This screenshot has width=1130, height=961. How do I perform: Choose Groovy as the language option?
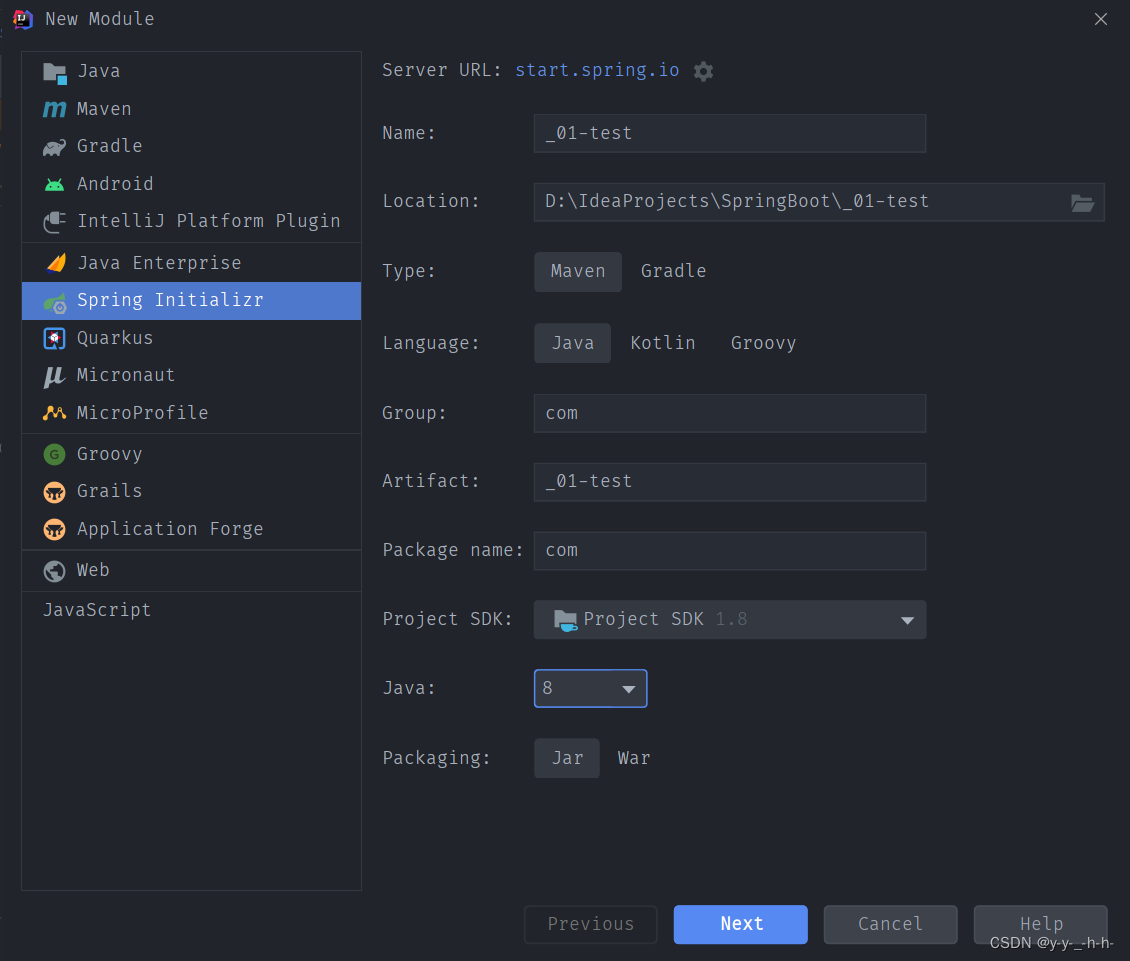[x=763, y=343]
